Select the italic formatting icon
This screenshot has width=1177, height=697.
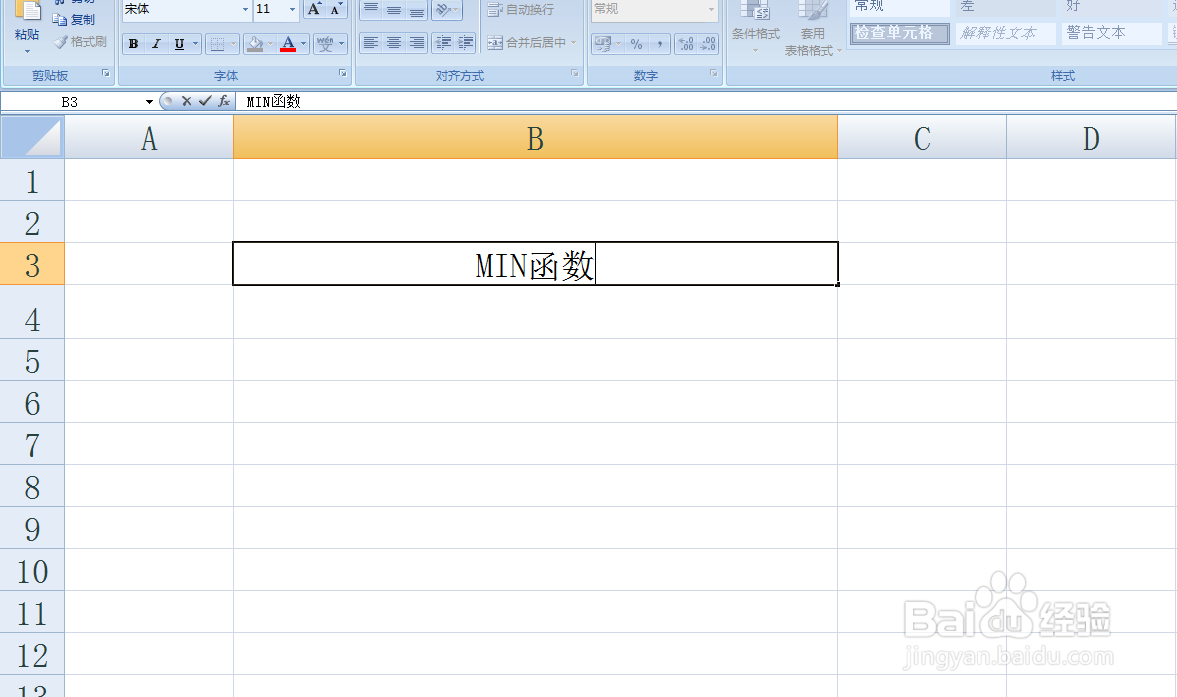pyautogui.click(x=155, y=43)
